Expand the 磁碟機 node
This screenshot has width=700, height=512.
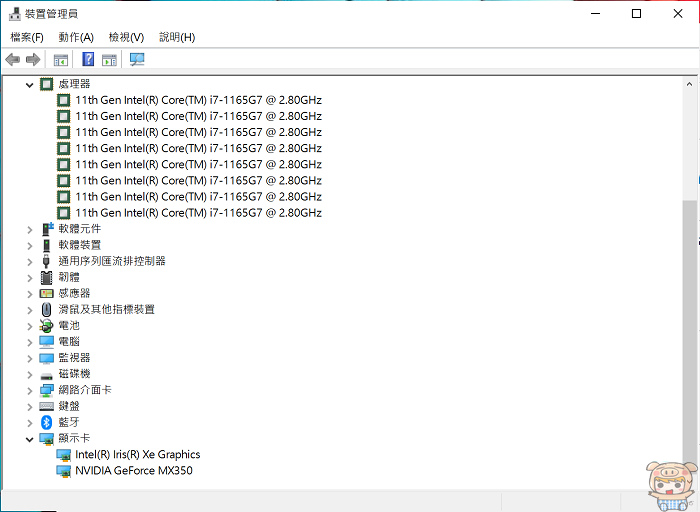[30, 375]
